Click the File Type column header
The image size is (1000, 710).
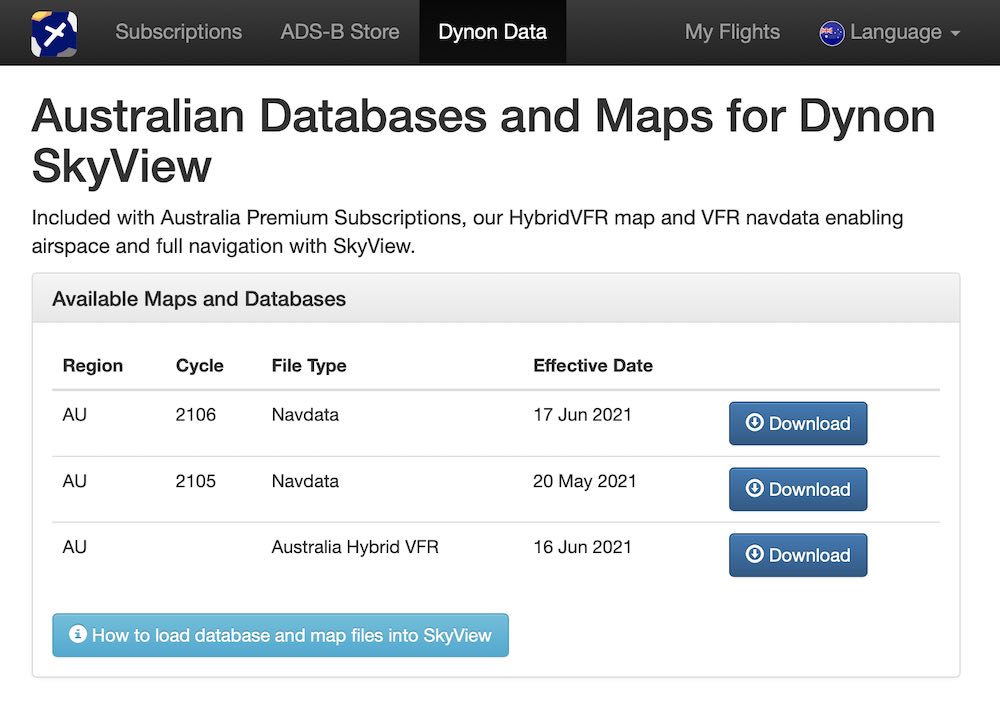point(309,366)
